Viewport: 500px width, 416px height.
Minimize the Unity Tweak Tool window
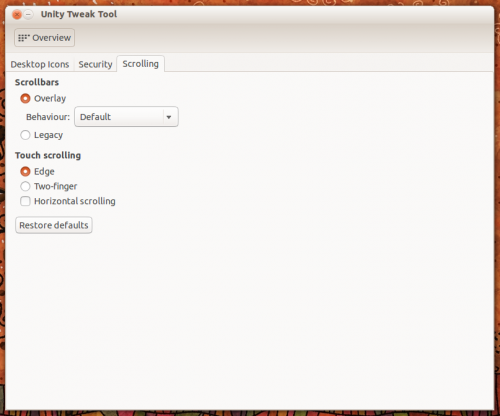tap(29, 14)
